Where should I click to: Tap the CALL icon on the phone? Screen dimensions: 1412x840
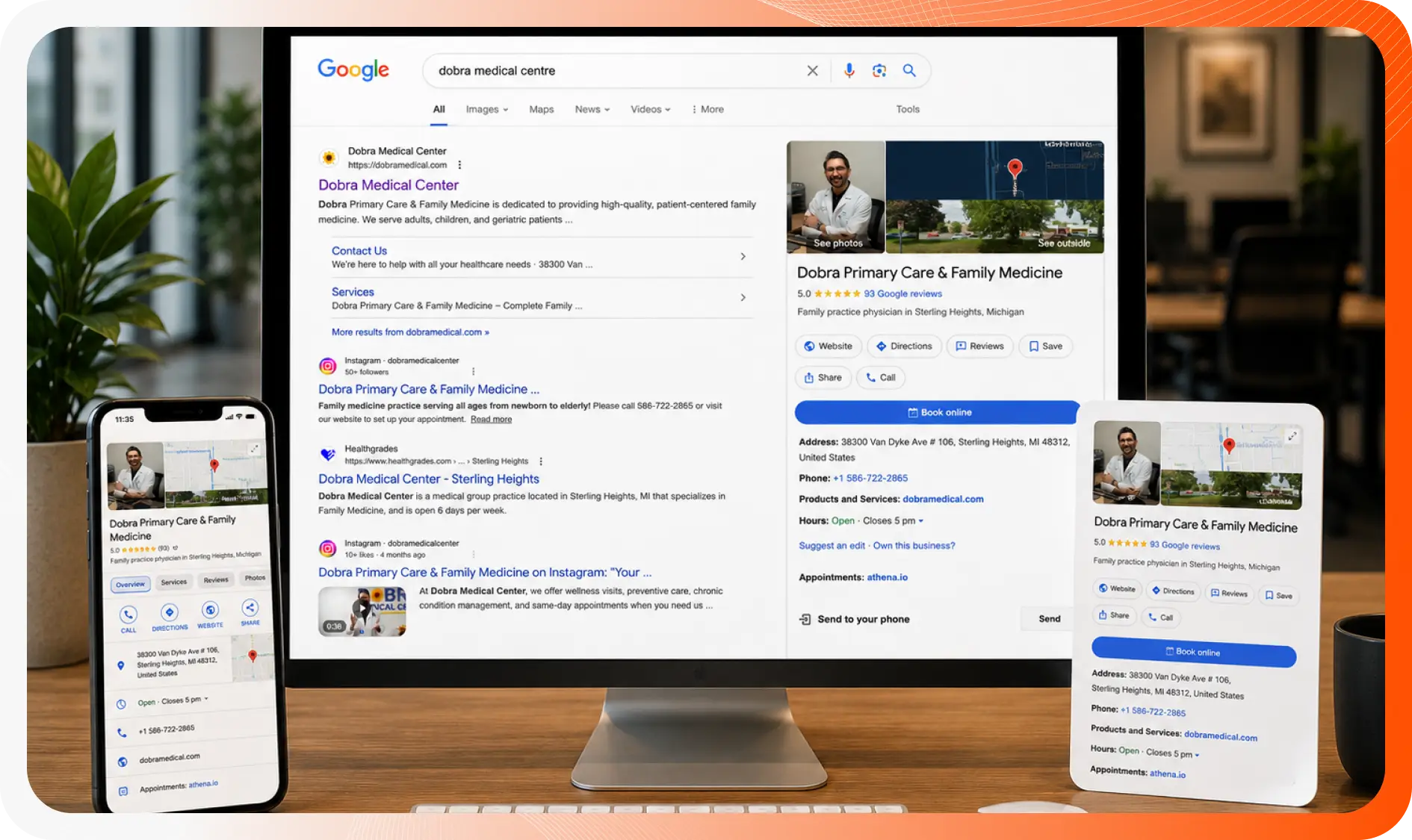pos(128,615)
